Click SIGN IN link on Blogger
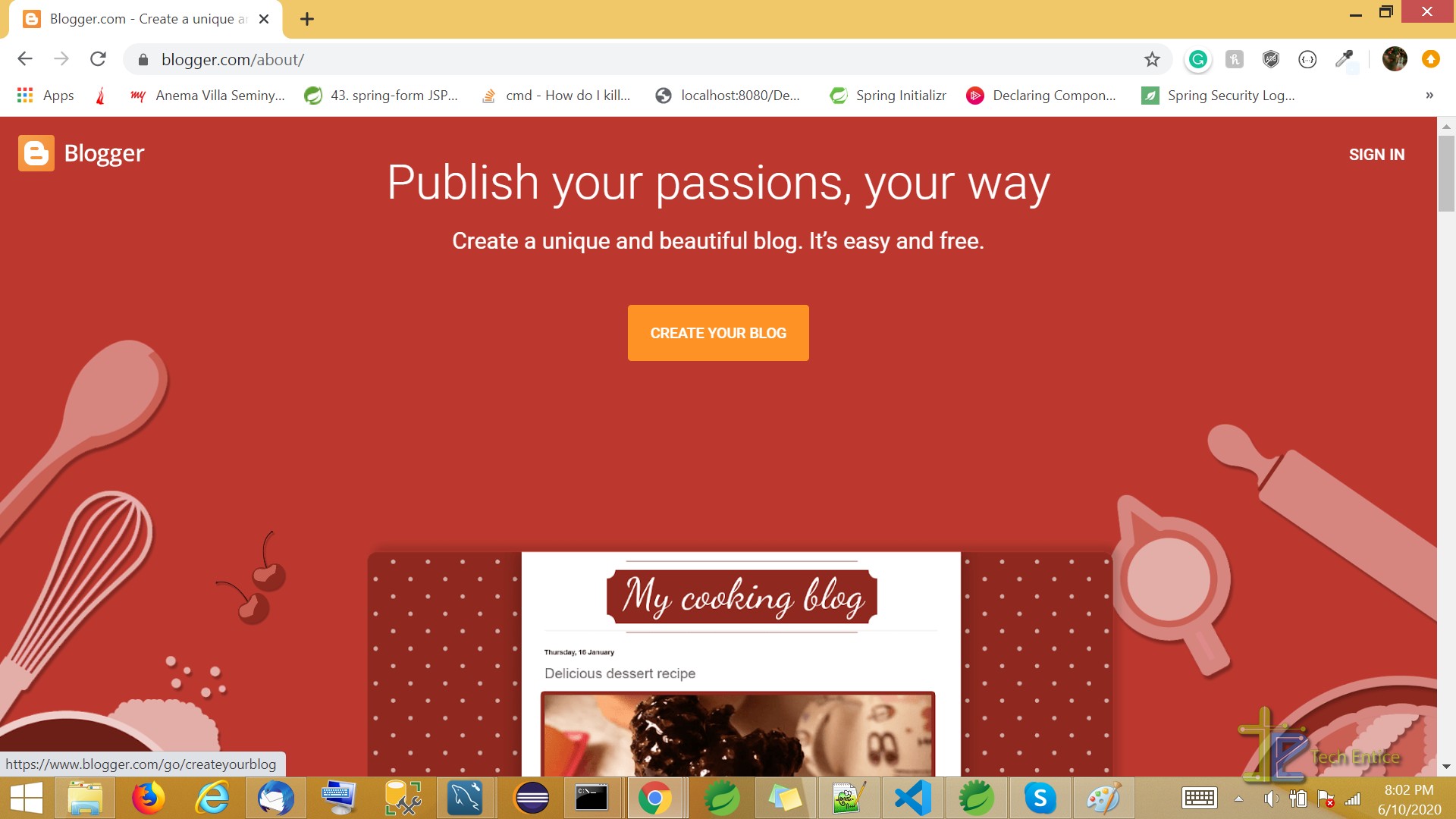This screenshot has width=1456, height=819. tap(1376, 154)
